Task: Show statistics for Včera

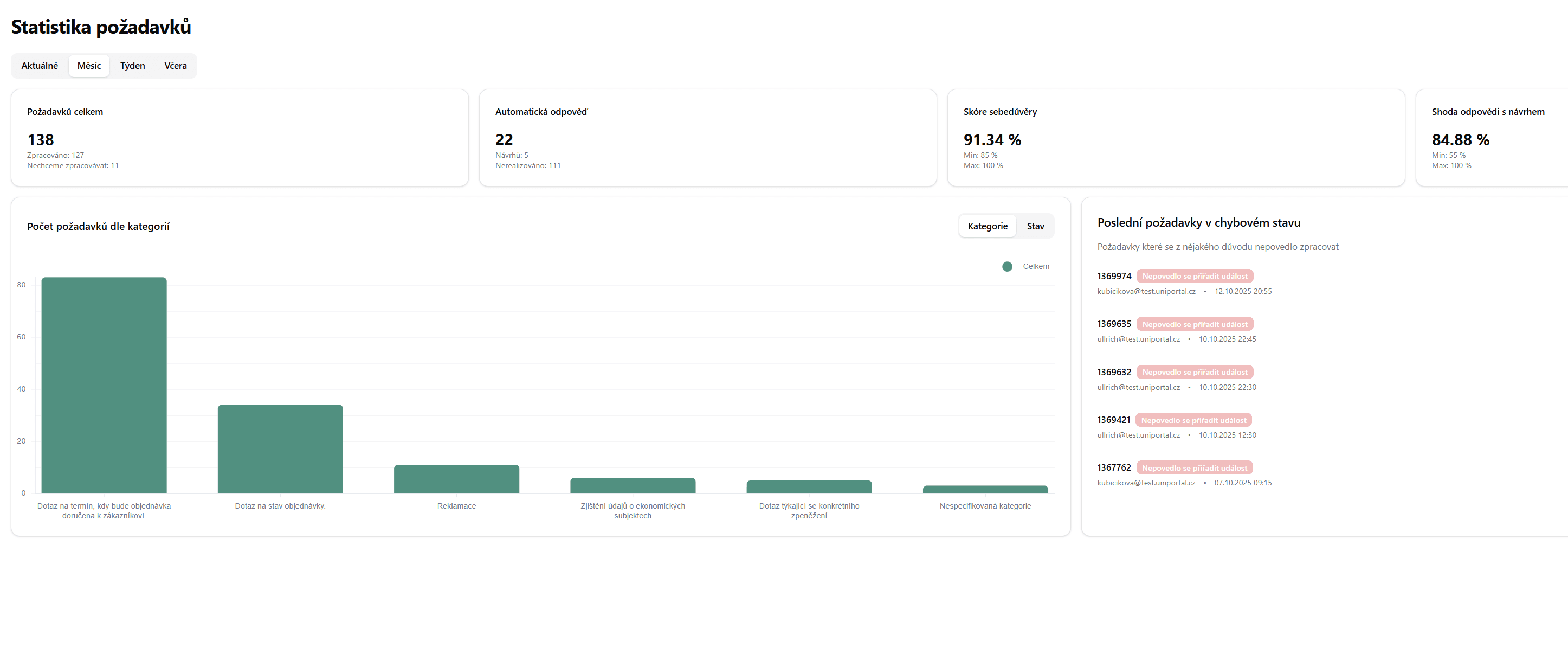Action: (x=175, y=66)
